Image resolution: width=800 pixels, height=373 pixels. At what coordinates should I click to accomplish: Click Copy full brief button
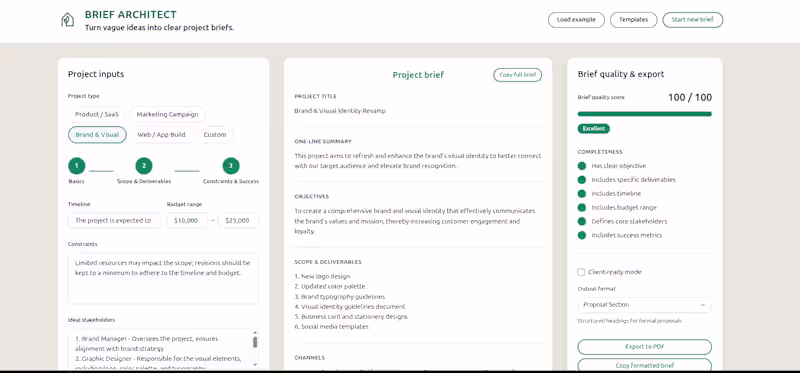[517, 75]
